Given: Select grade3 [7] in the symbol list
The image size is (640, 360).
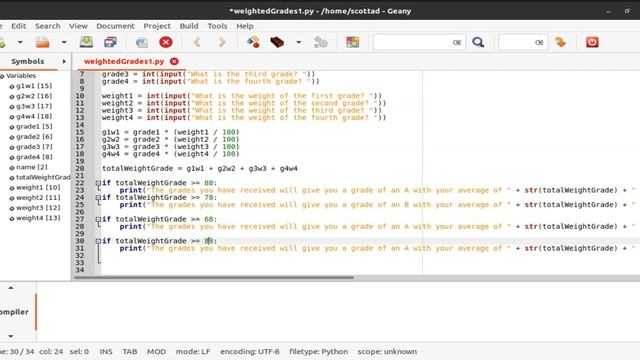Looking at the screenshot, I should coord(34,147).
